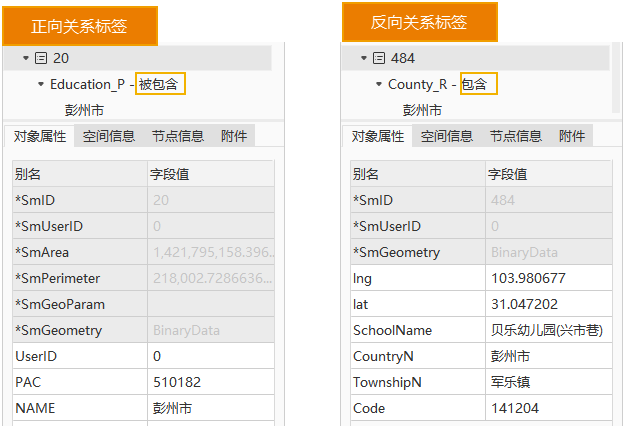The width and height of the screenshot is (623, 426).
Task: Click the NAME field value 彭州市
Action: (x=172, y=408)
